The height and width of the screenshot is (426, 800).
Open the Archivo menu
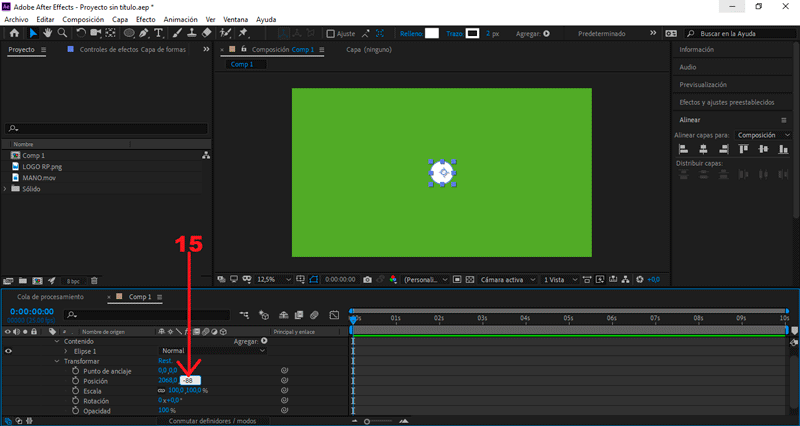click(16, 19)
